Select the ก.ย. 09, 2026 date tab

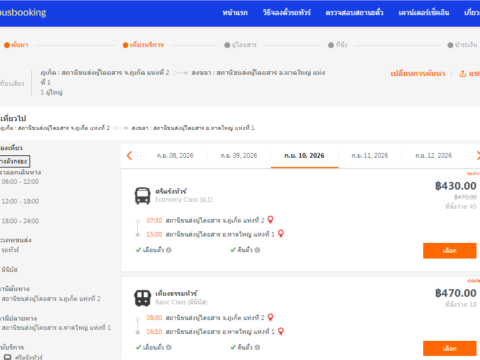239,156
